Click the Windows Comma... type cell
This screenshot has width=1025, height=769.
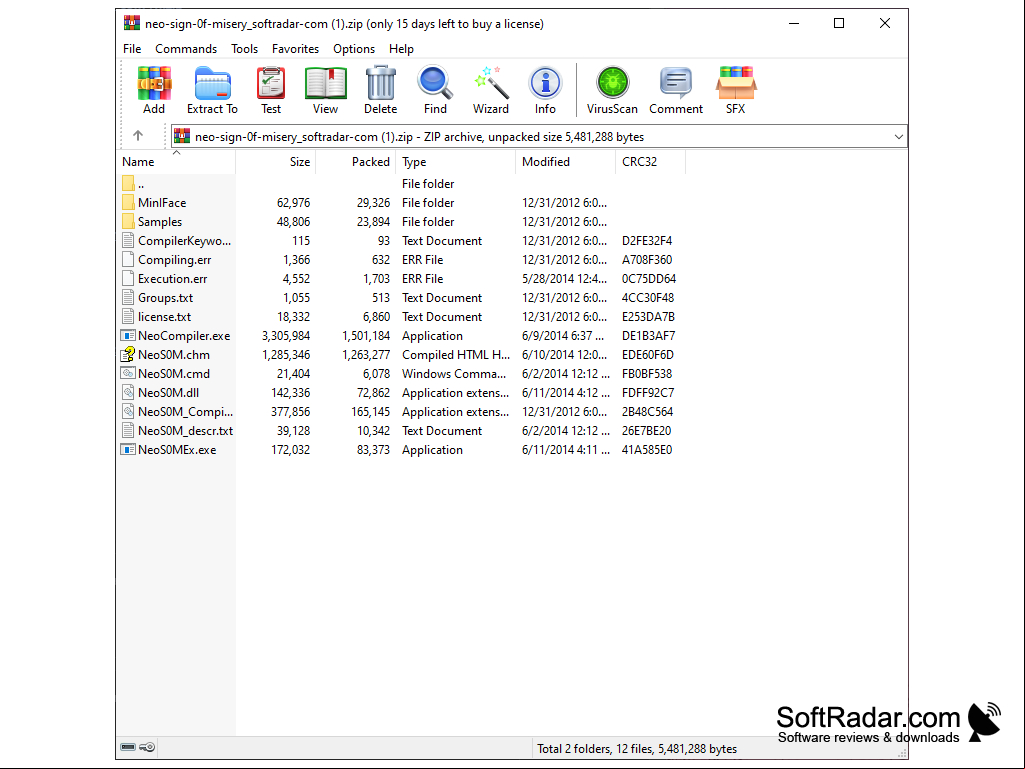[454, 373]
